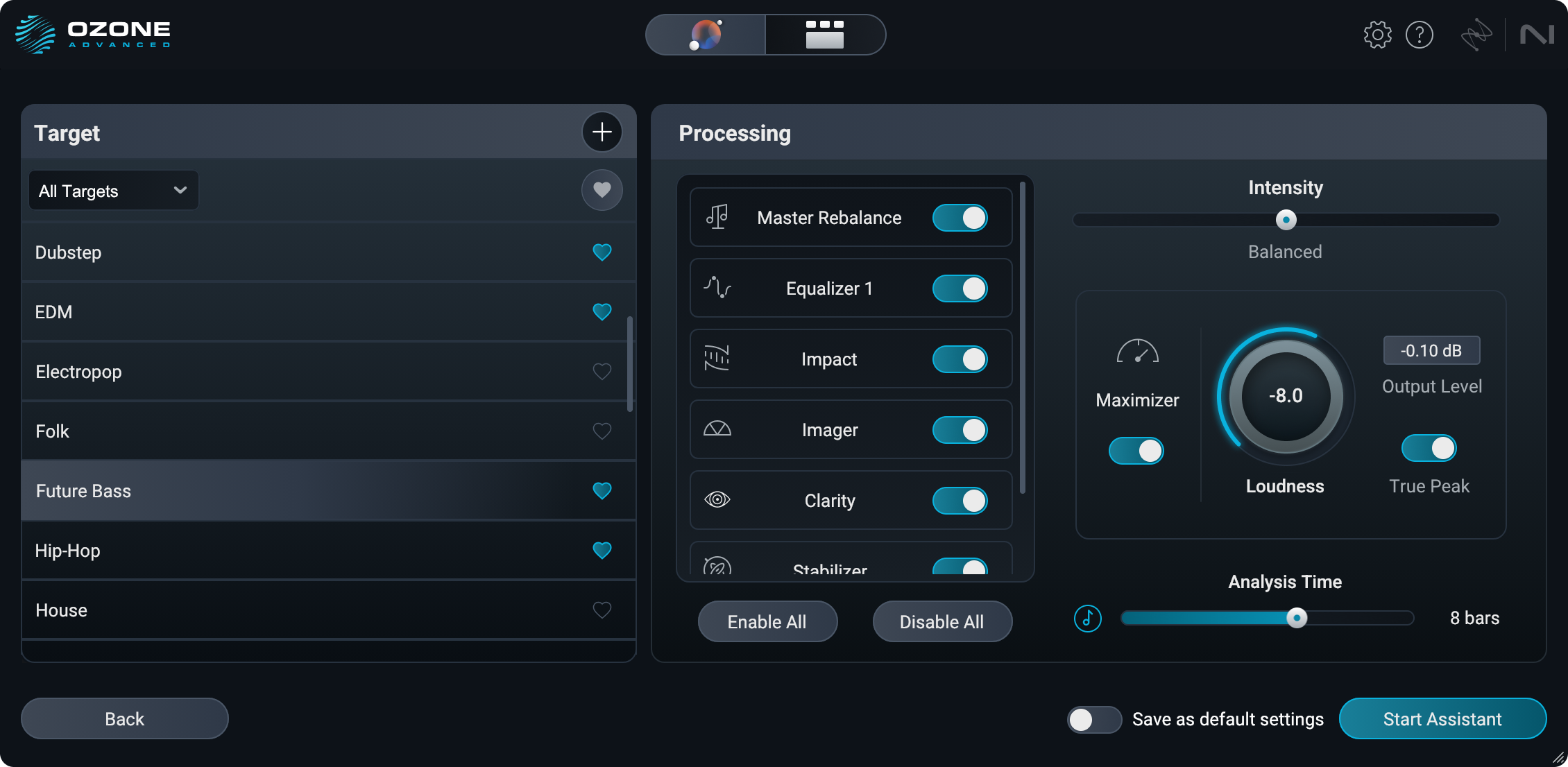The image size is (1568, 767).
Task: Switch to the Assistant view tab
Action: pos(706,35)
